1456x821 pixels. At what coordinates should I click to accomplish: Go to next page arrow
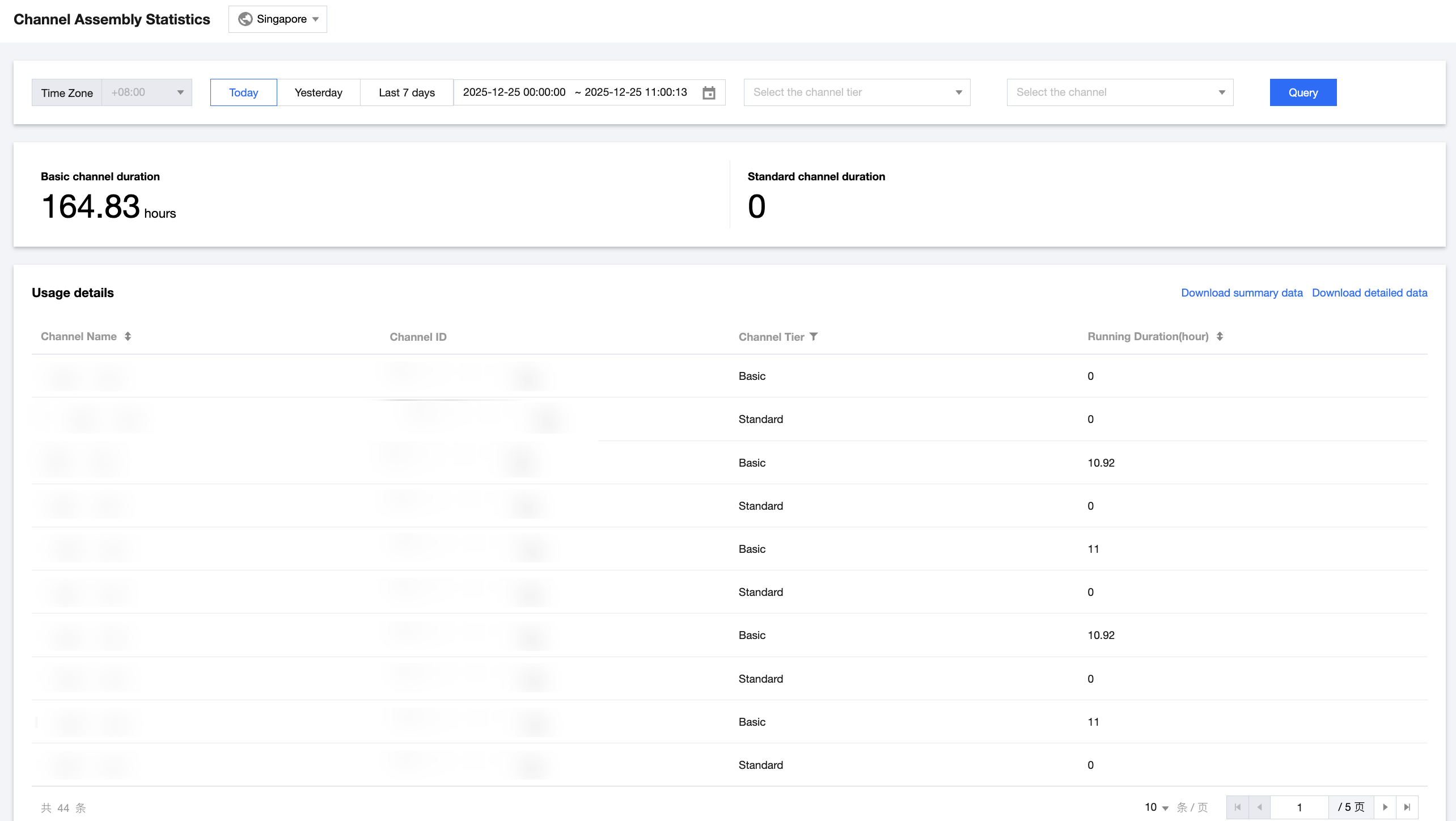pos(1385,807)
